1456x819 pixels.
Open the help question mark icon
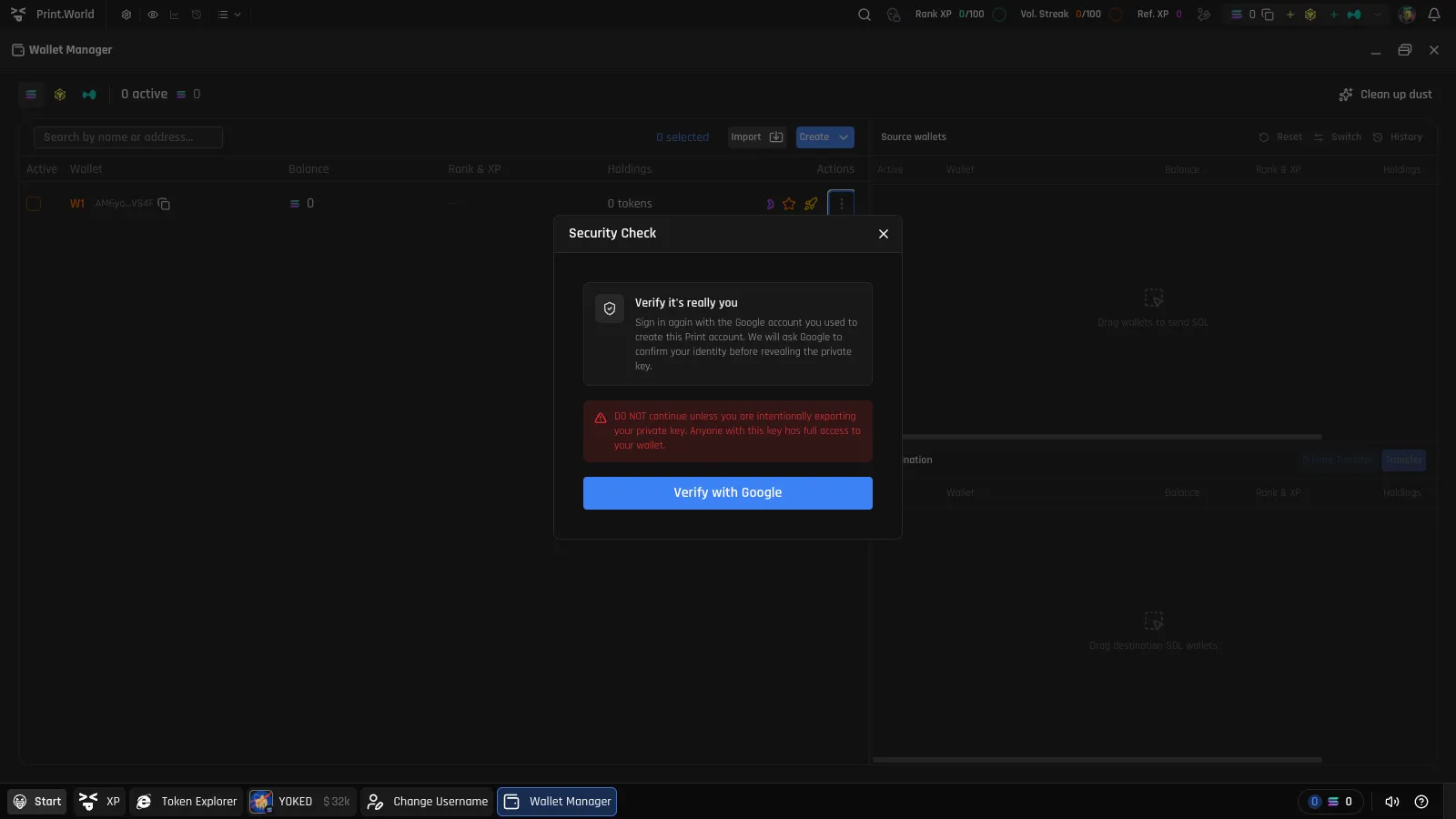coord(1421,802)
